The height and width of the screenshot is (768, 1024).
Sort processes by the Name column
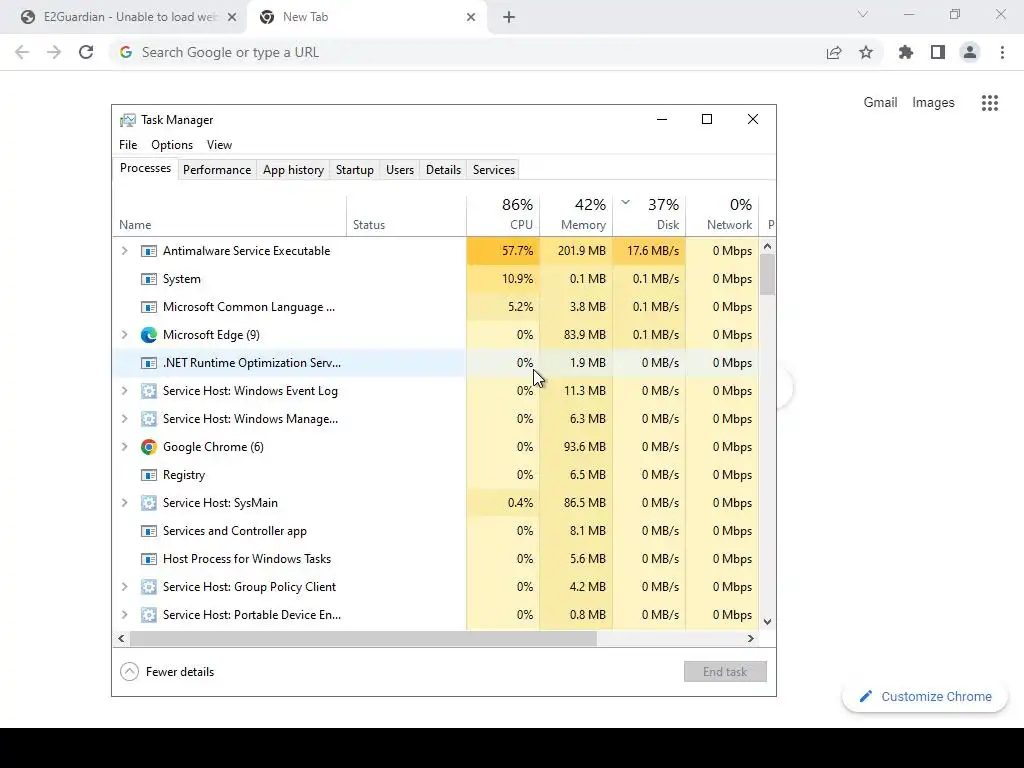(229, 215)
